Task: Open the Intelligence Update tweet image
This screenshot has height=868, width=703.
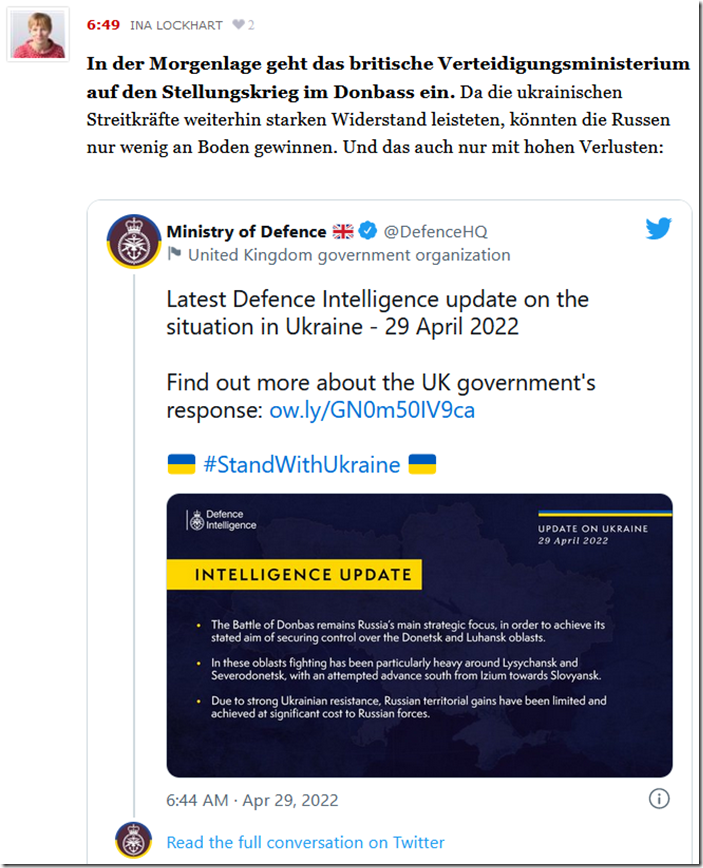Action: tap(419, 635)
